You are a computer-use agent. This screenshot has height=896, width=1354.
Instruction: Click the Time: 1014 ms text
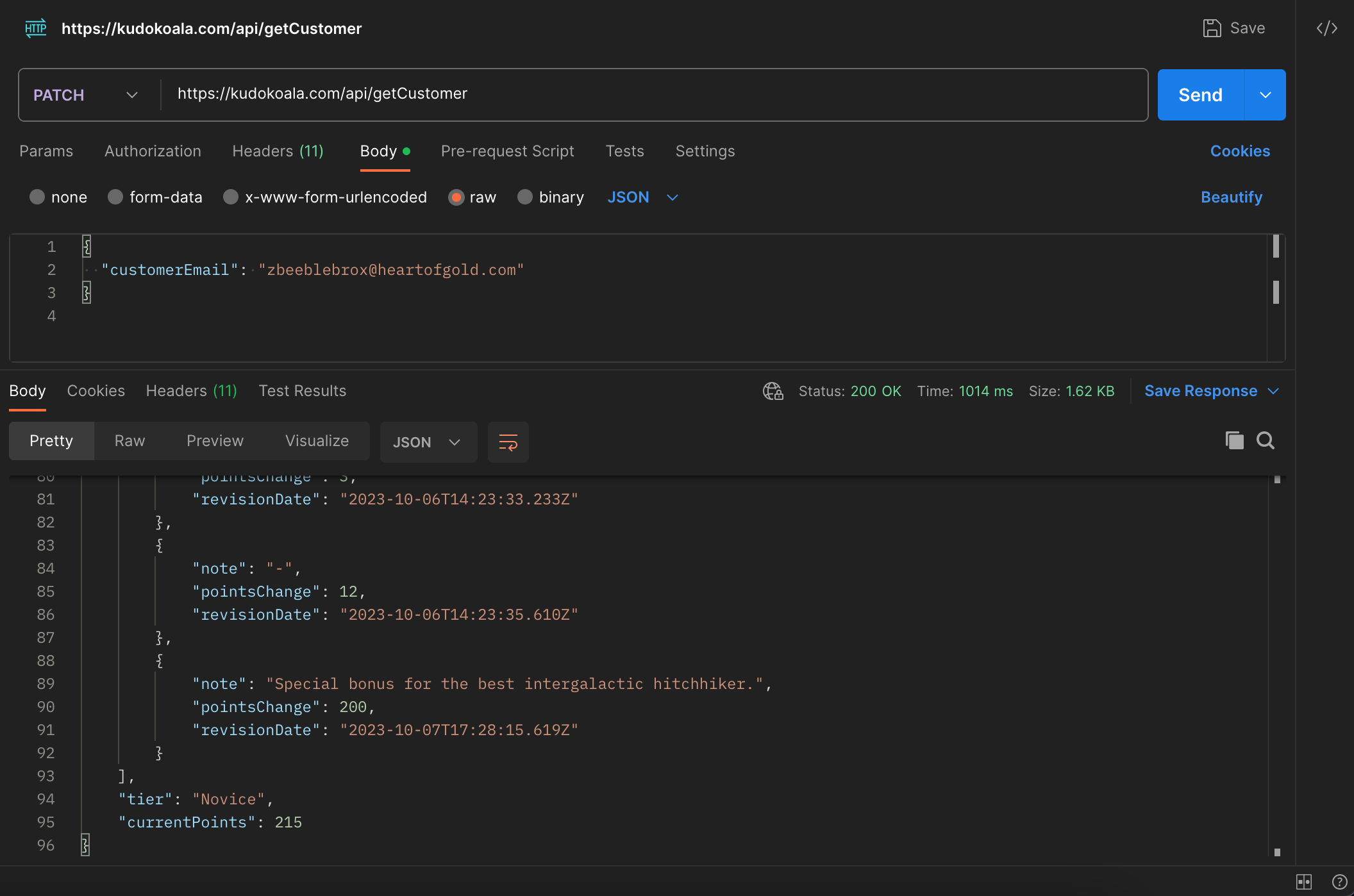coord(965,391)
